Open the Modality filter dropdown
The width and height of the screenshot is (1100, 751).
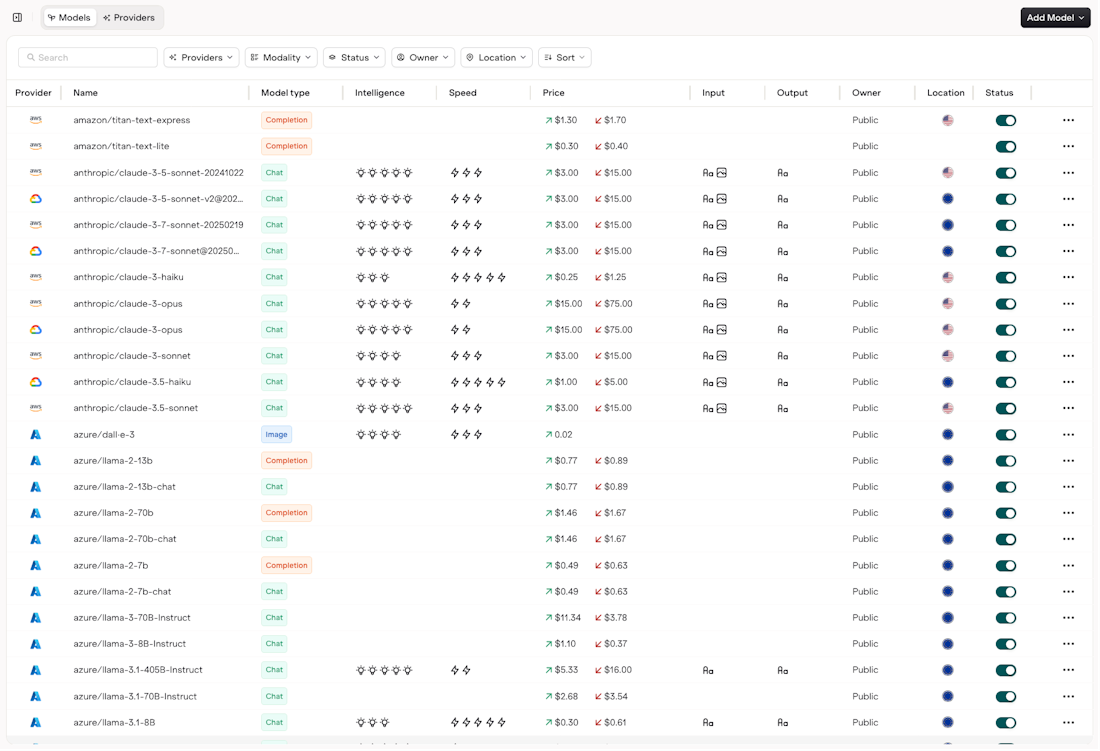(281, 57)
